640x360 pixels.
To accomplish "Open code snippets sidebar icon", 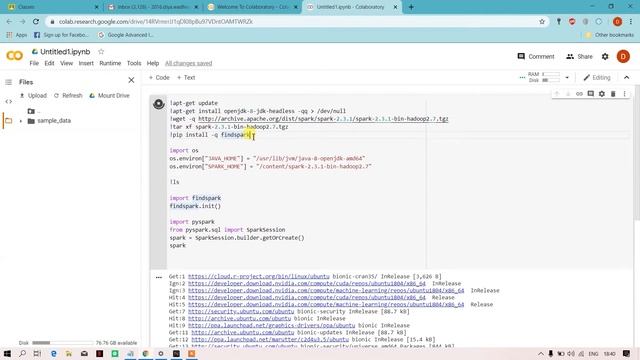I will pyautogui.click(x=9, y=101).
